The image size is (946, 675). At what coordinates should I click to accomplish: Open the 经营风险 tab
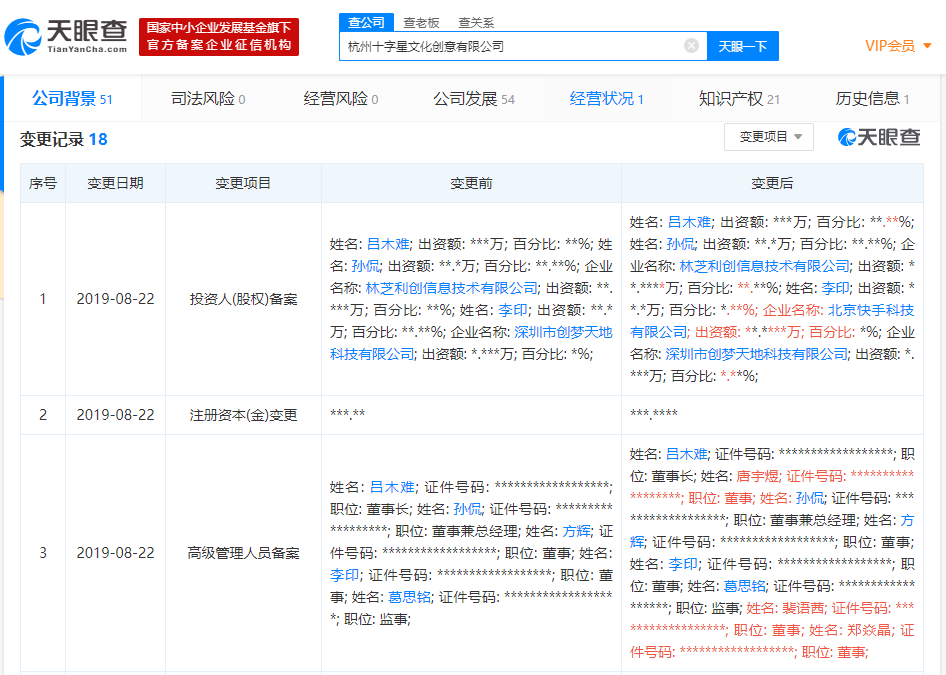(340, 99)
